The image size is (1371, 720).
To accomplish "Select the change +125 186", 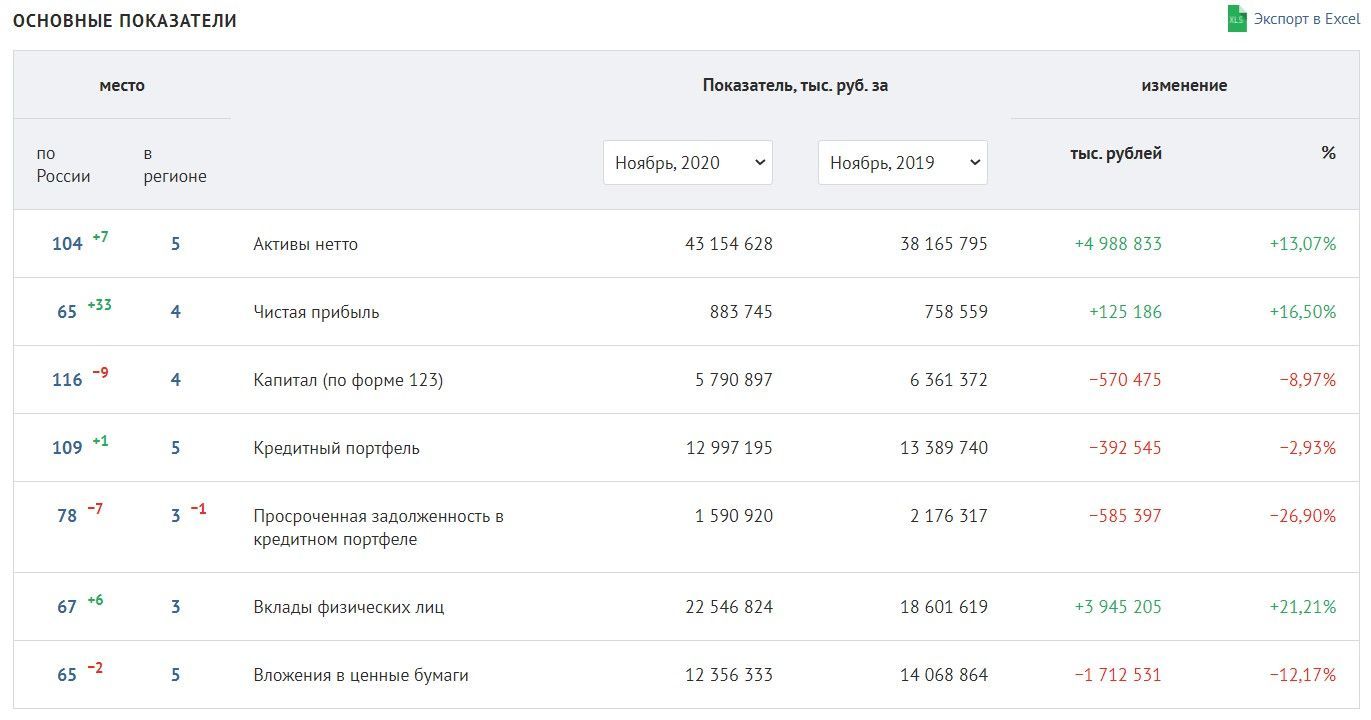I will 1125,312.
